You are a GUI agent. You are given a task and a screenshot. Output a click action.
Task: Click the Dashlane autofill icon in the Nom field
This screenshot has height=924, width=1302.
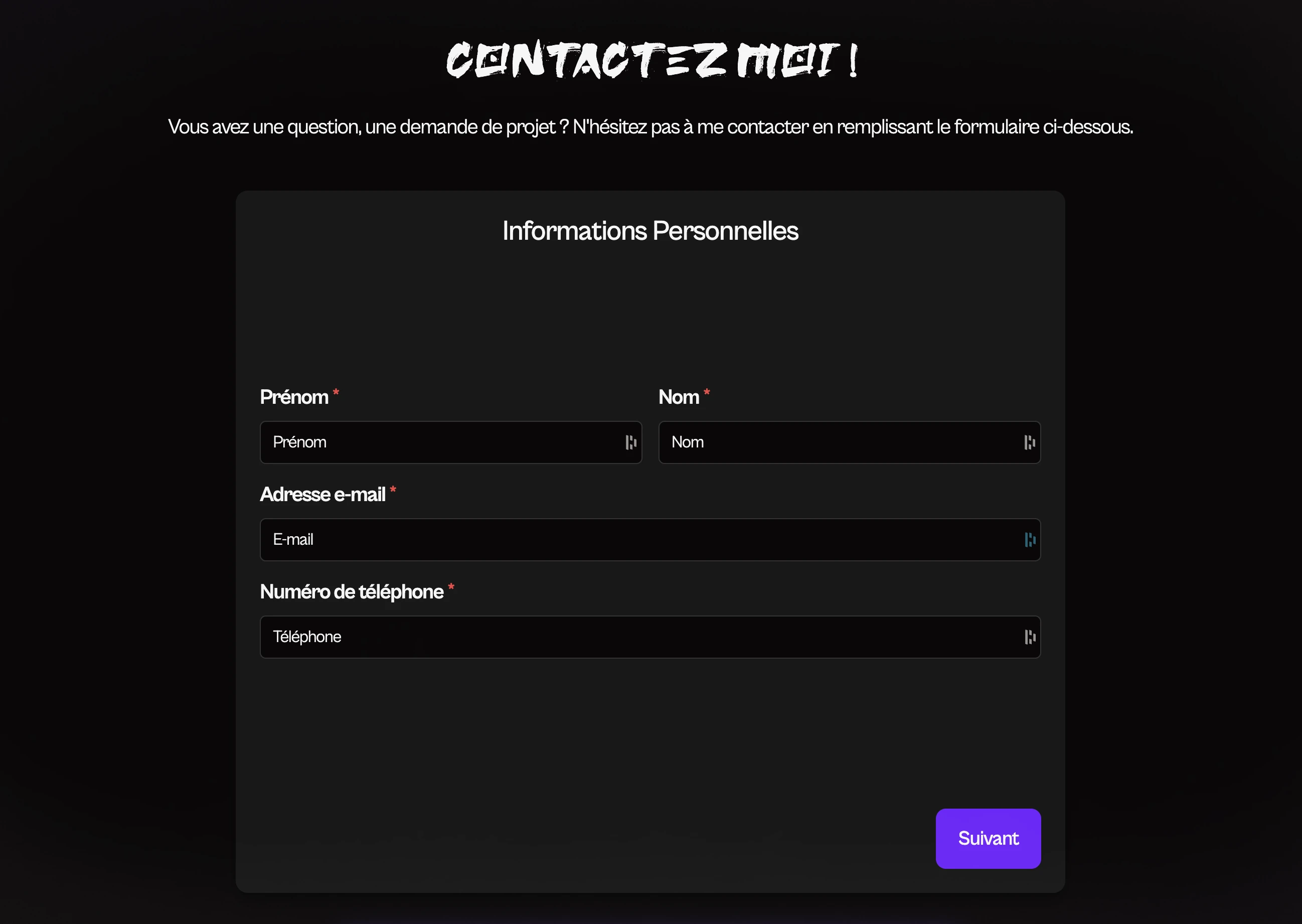point(1029,442)
